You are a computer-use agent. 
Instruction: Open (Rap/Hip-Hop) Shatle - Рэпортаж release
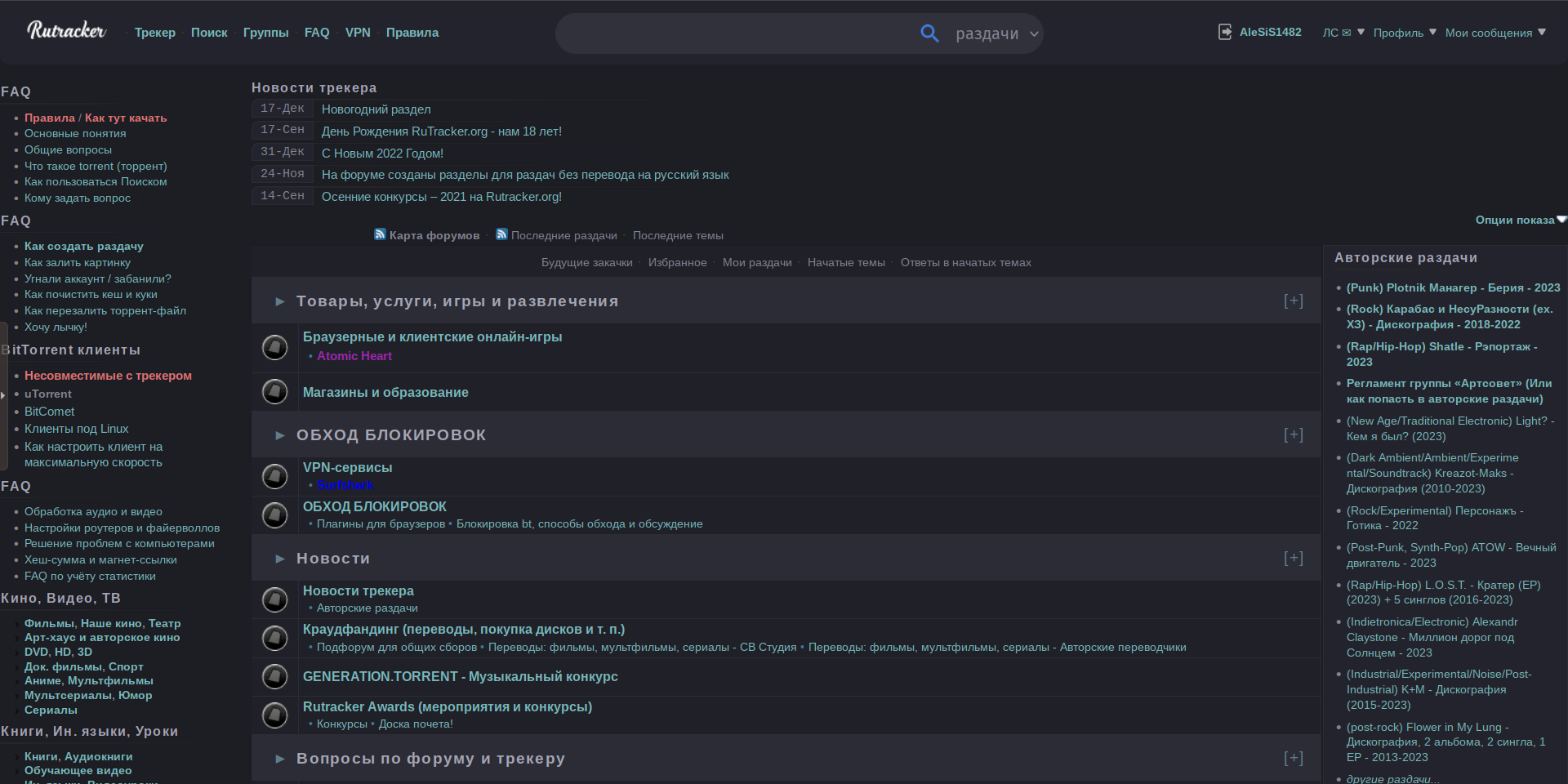click(1441, 354)
